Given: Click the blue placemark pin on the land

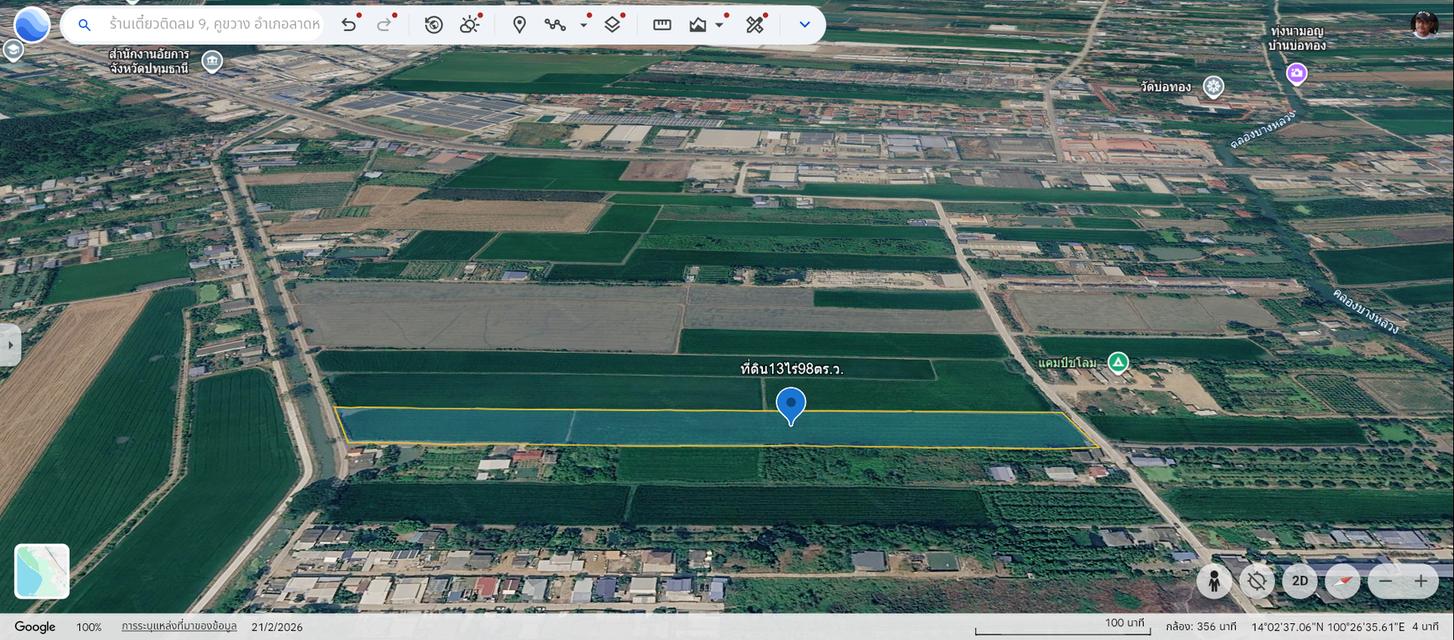Looking at the screenshot, I should tap(791, 406).
